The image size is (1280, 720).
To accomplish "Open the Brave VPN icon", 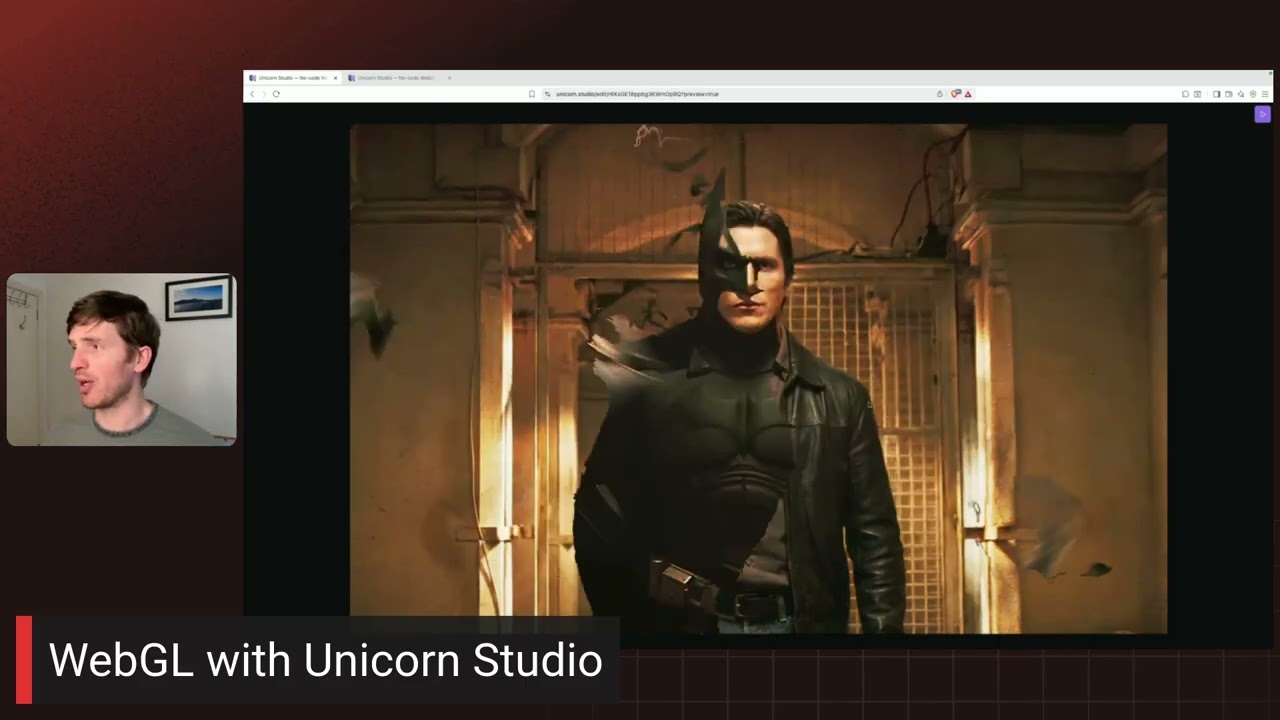I will [1253, 94].
